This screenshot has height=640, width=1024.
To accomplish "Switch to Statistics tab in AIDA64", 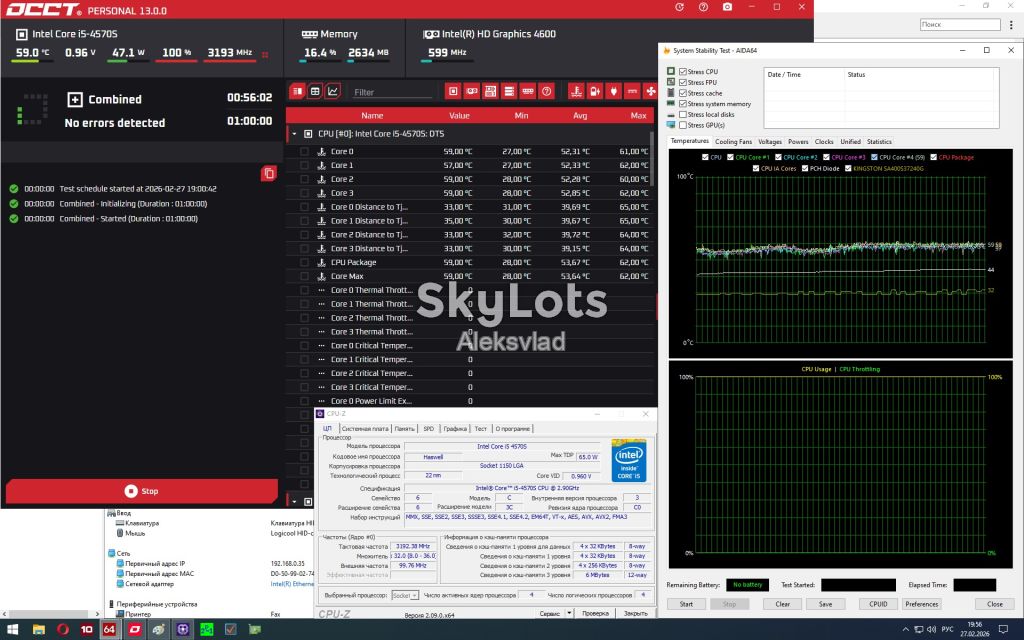I will click(x=879, y=142).
